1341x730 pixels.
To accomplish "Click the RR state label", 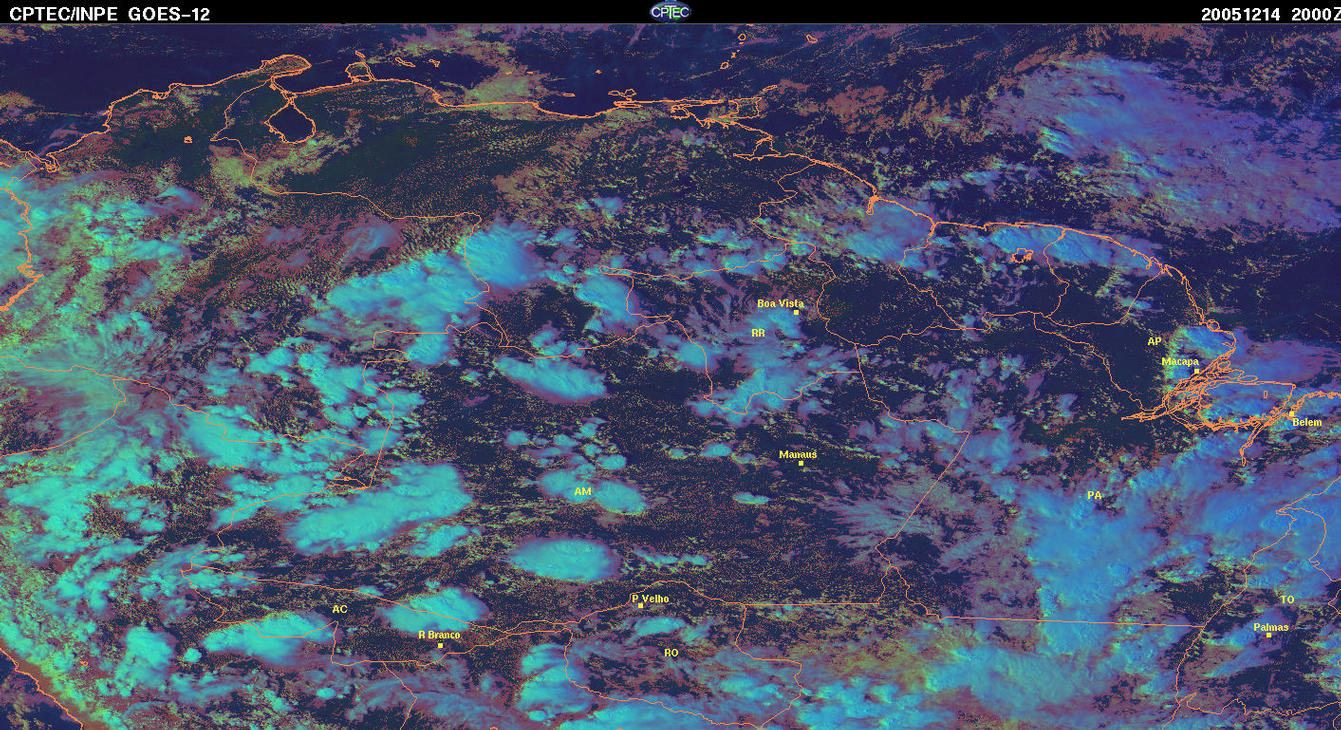I will [x=758, y=332].
